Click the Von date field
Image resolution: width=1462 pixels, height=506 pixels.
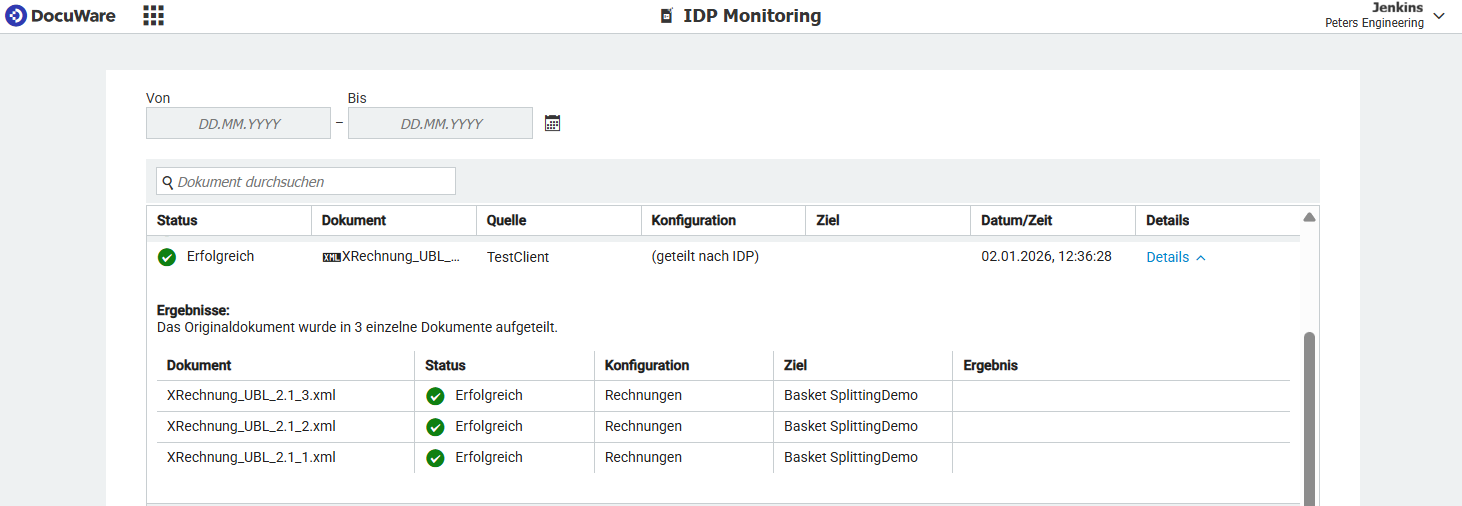point(238,124)
